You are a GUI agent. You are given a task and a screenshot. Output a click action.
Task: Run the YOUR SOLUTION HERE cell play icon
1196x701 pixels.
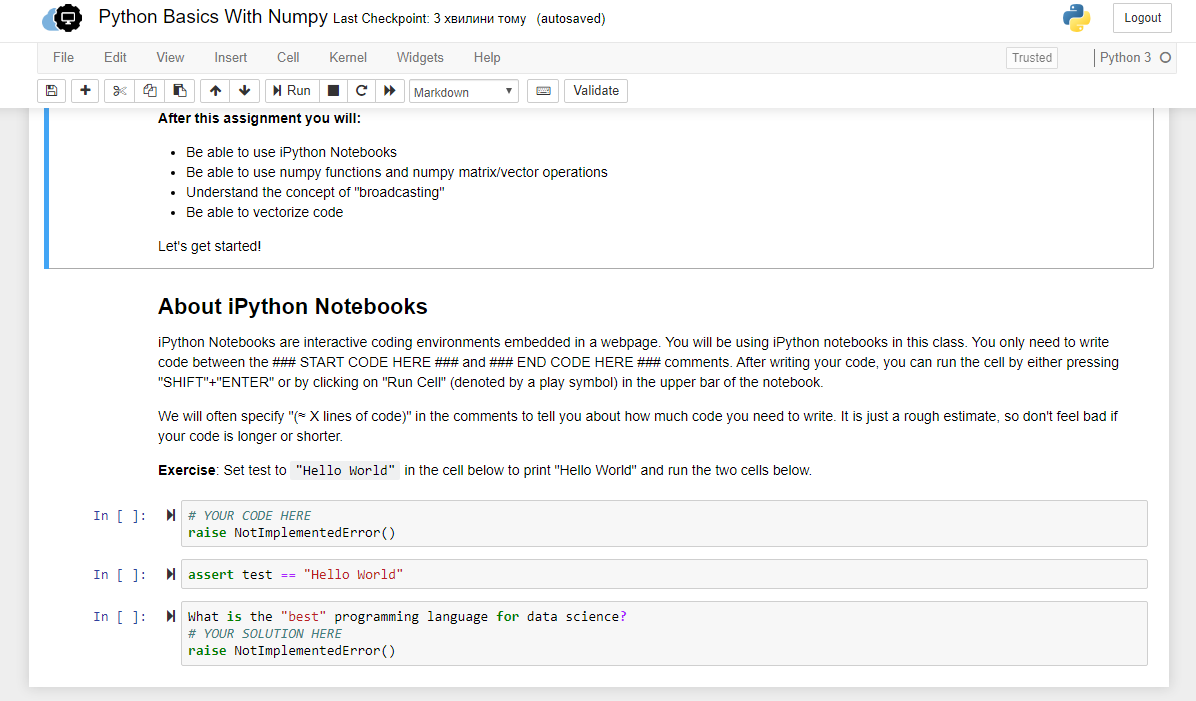[170, 616]
